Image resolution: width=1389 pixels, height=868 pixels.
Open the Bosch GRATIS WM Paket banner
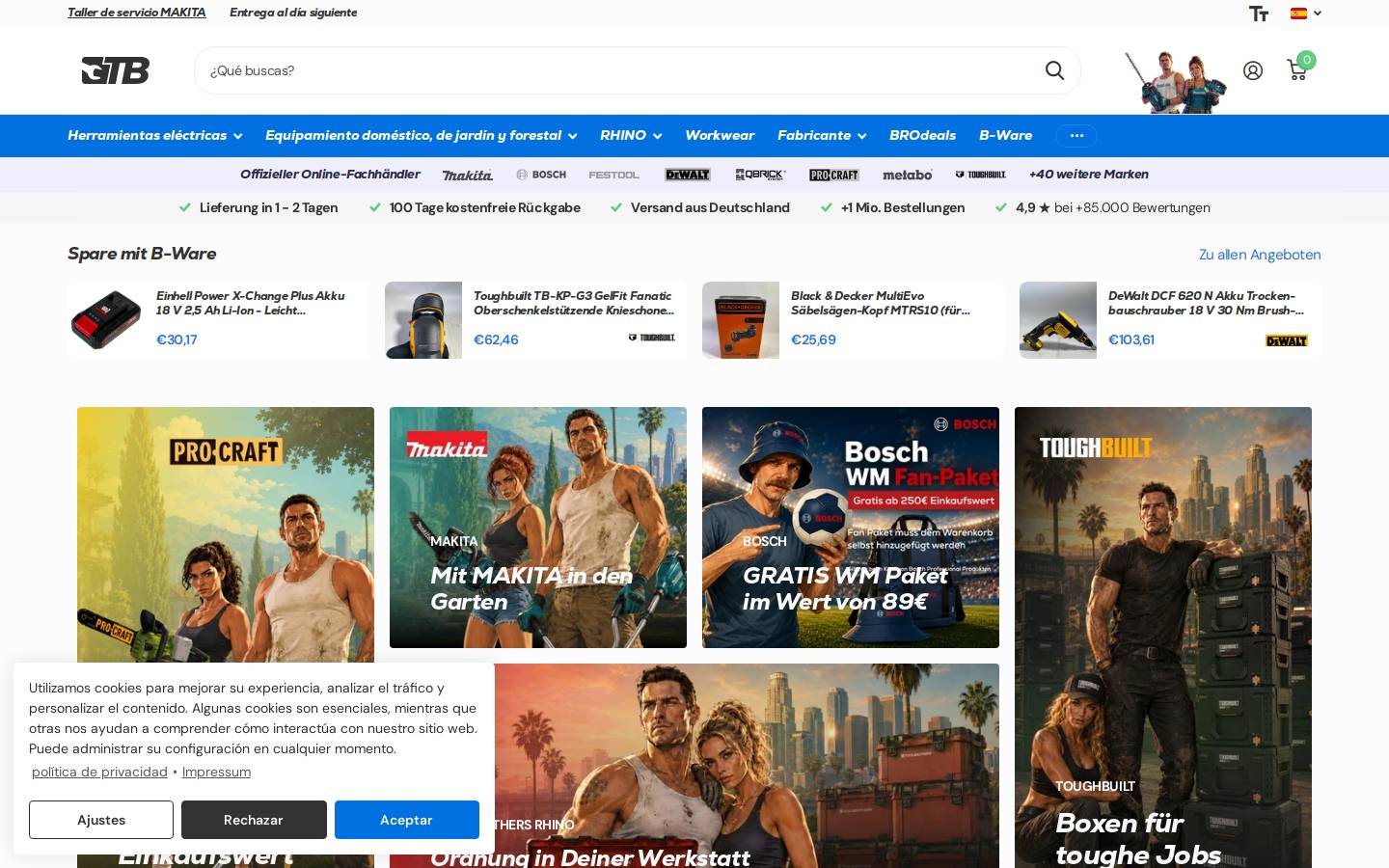point(851,528)
